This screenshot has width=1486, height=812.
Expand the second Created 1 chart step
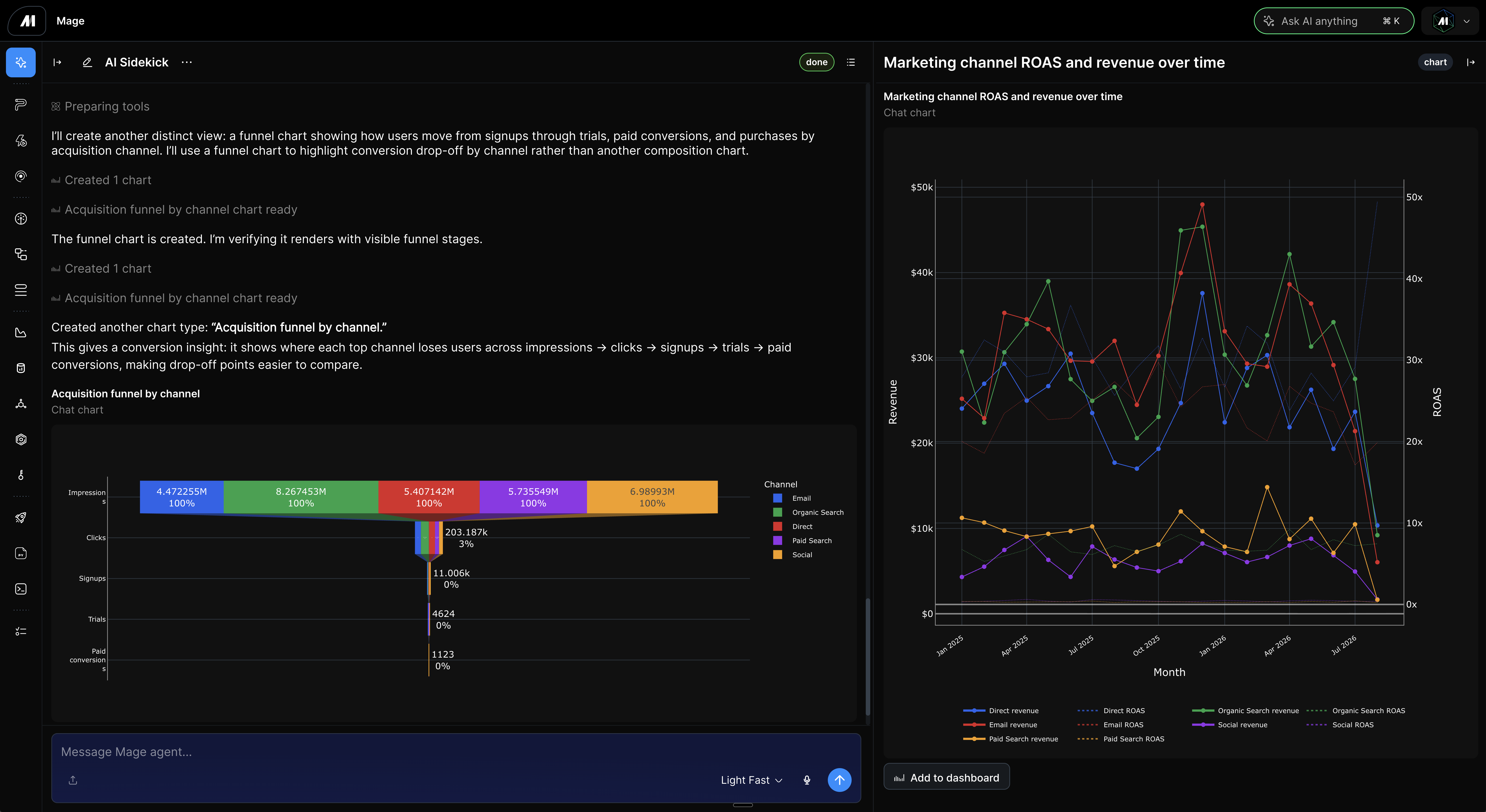[x=101, y=269]
